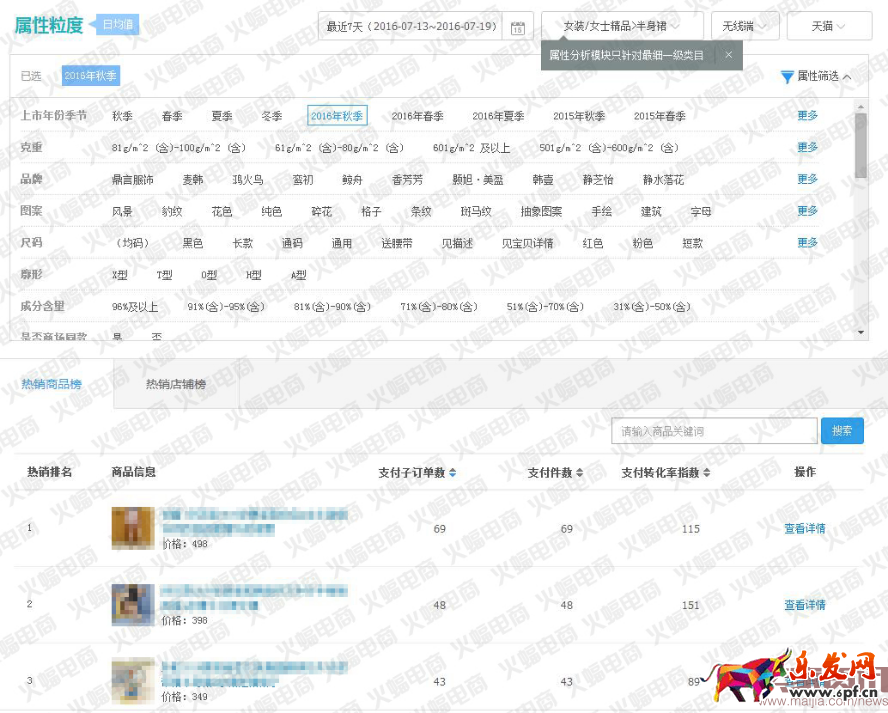Toggle the 日均值 badge

[x=117, y=24]
